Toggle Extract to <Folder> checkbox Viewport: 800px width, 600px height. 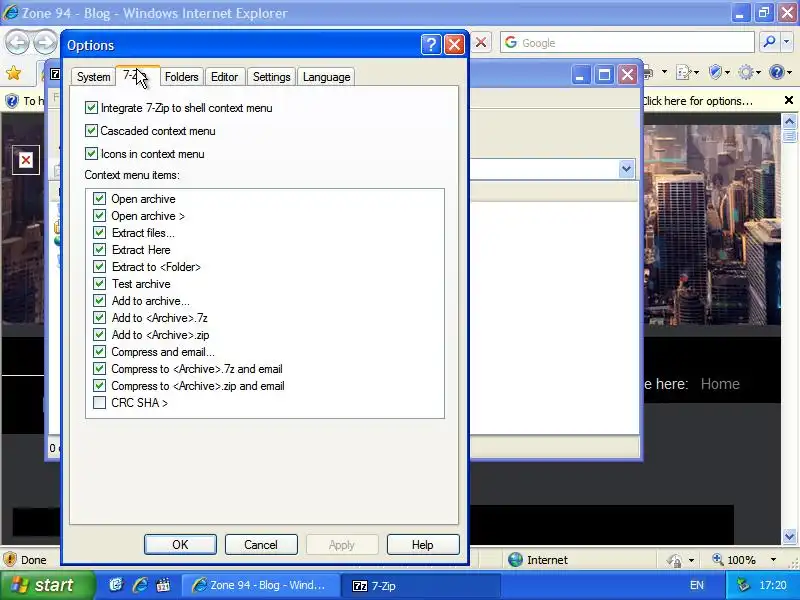(99, 267)
